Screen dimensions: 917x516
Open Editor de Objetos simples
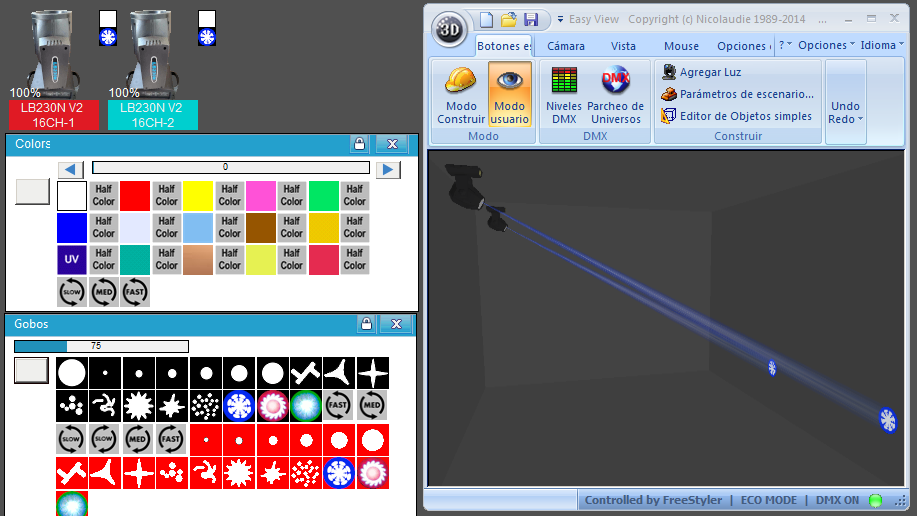click(737, 116)
